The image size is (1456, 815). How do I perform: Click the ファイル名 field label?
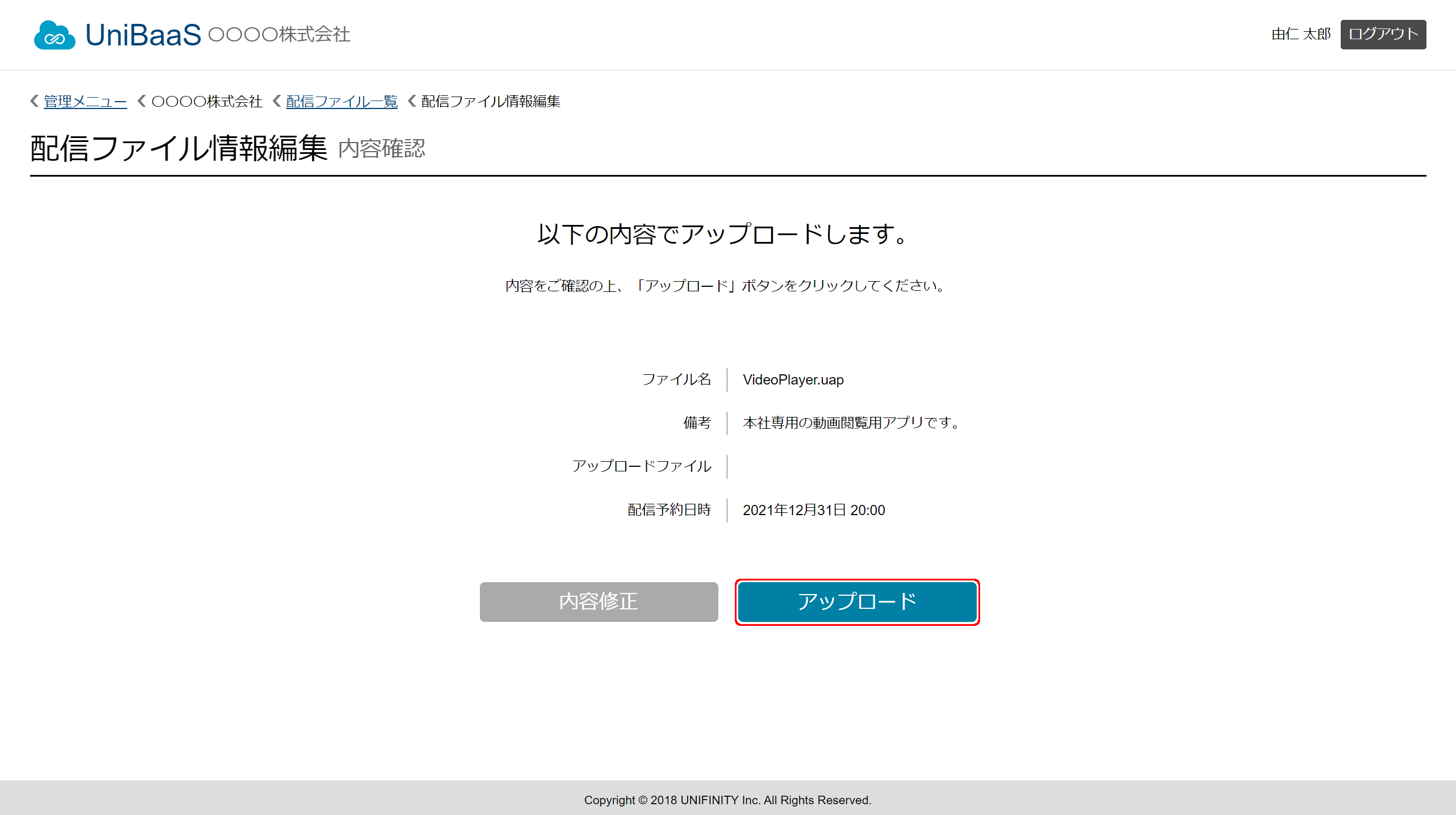click(x=676, y=379)
